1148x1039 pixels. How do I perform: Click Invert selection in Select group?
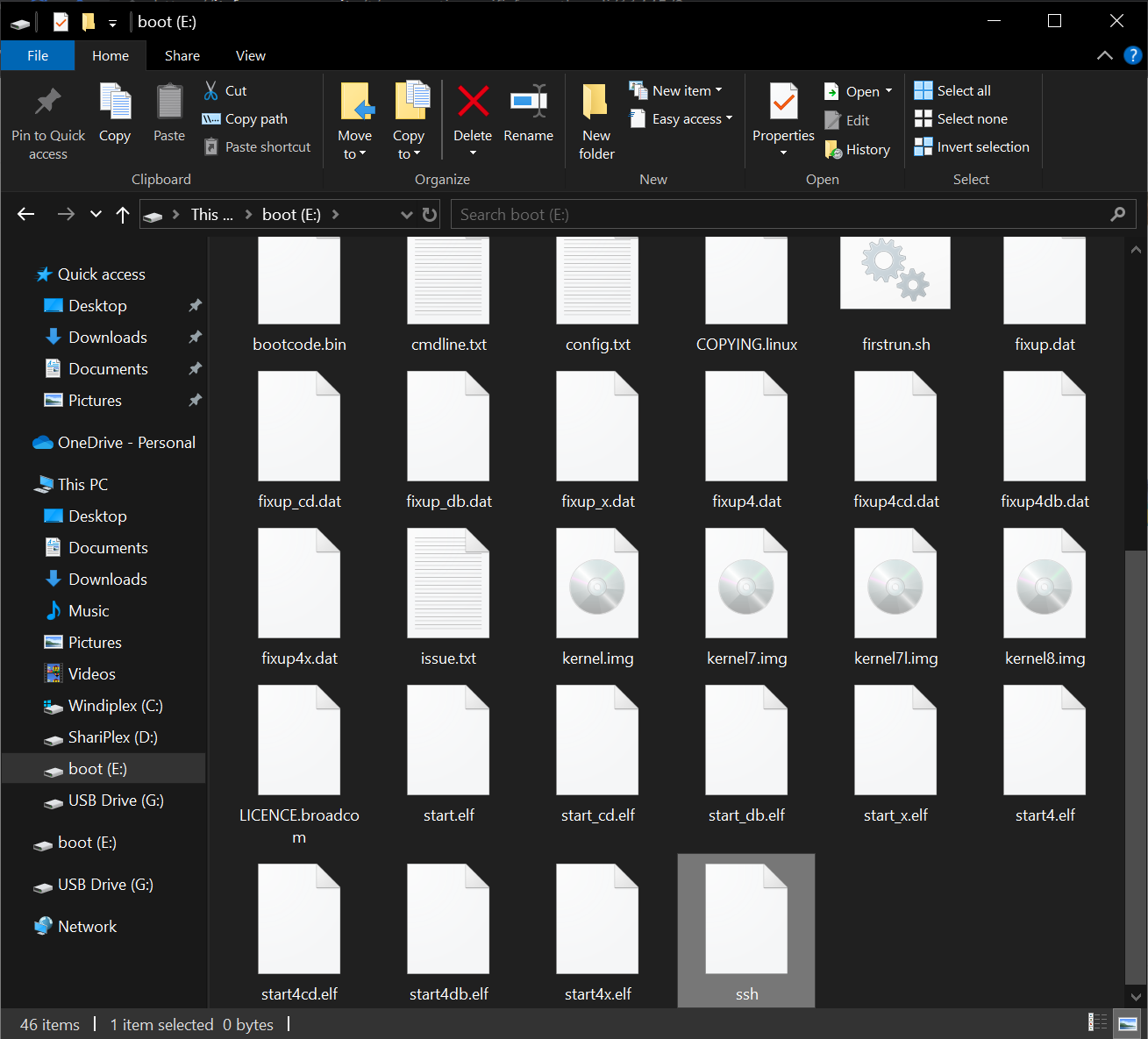click(972, 147)
